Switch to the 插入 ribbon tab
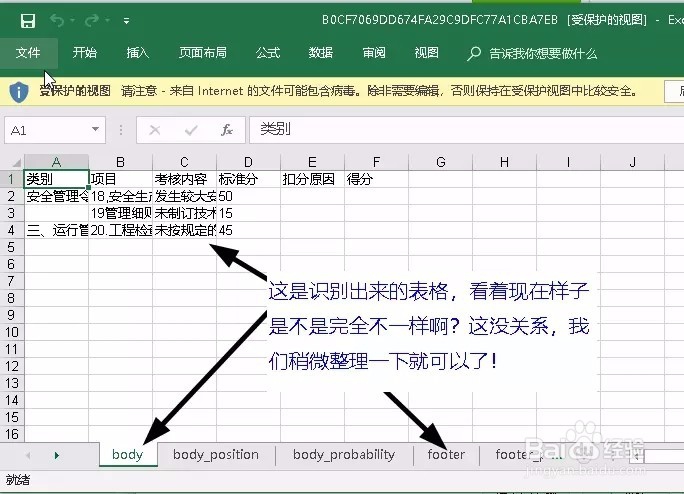684x494 pixels. (137, 53)
